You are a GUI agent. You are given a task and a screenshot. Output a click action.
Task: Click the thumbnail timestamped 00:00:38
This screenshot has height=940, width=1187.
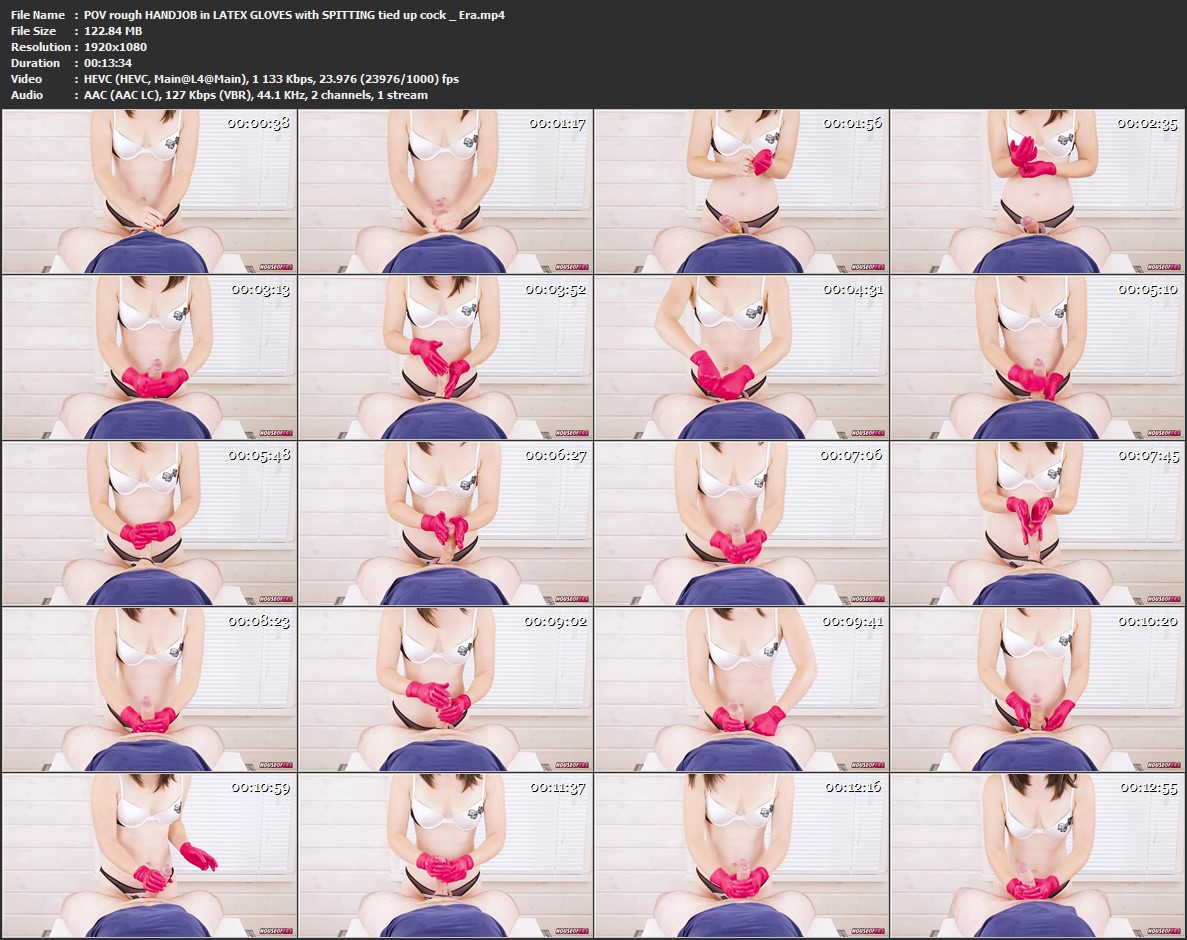149,191
